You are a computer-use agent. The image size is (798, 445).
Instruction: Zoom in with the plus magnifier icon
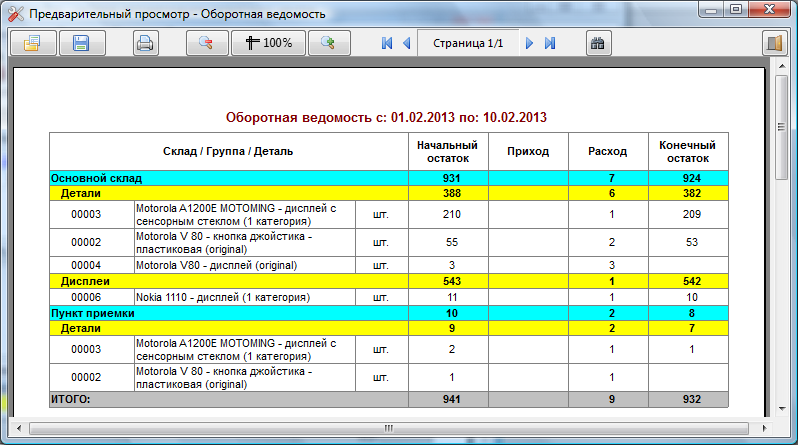(328, 43)
